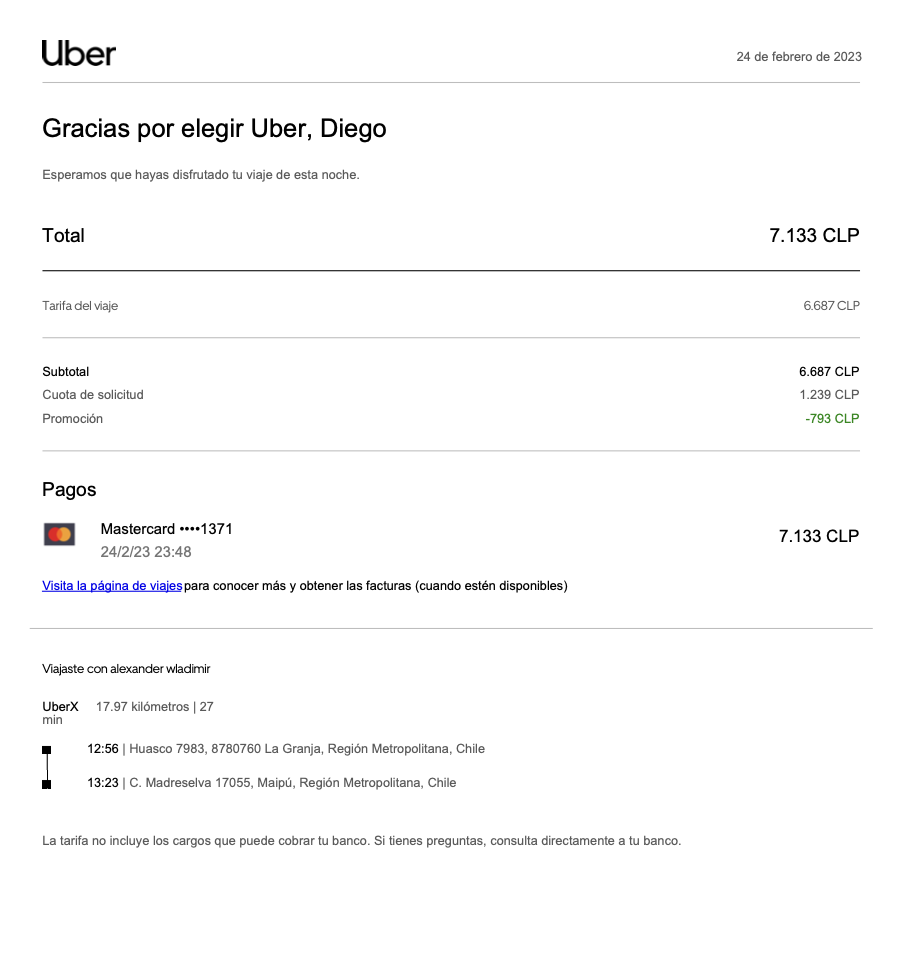Click the 'Subtotal' label
Viewport: 904px width, 960px height.
pos(66,372)
